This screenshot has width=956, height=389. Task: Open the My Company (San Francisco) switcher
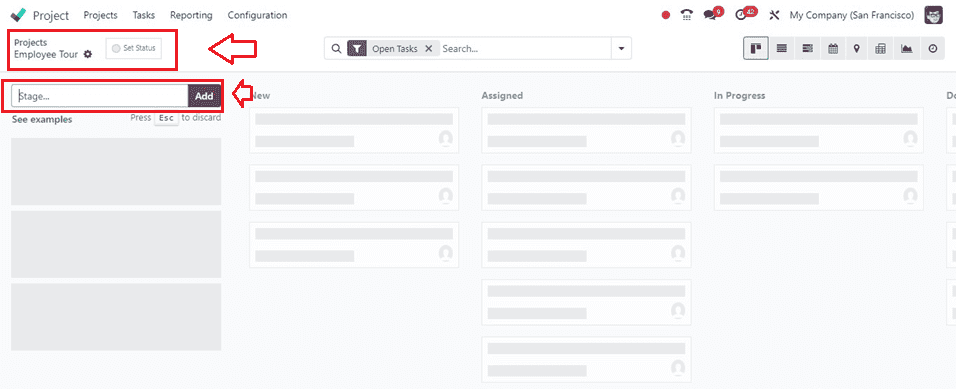coord(852,15)
